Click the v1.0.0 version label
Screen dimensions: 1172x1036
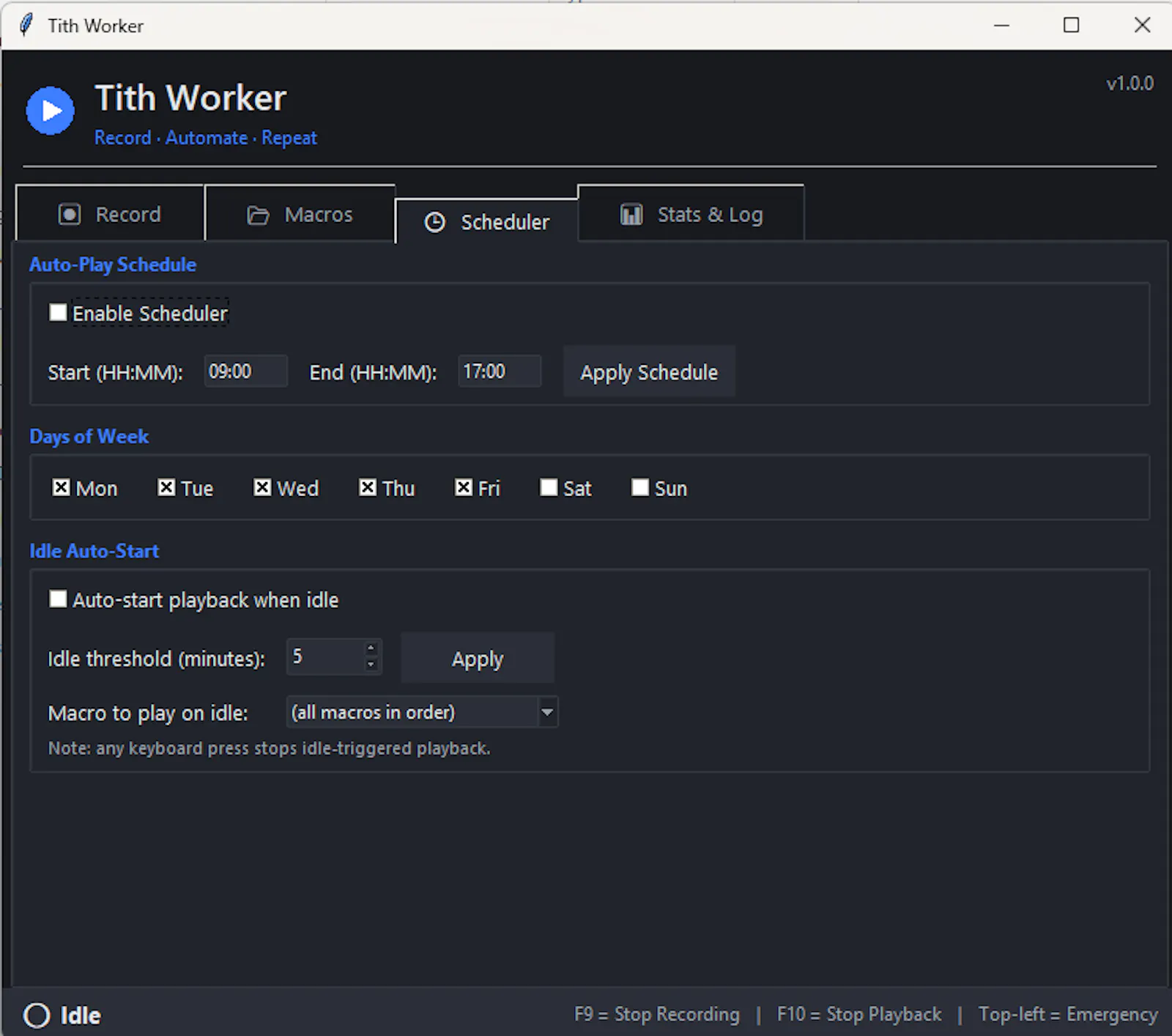[1130, 84]
